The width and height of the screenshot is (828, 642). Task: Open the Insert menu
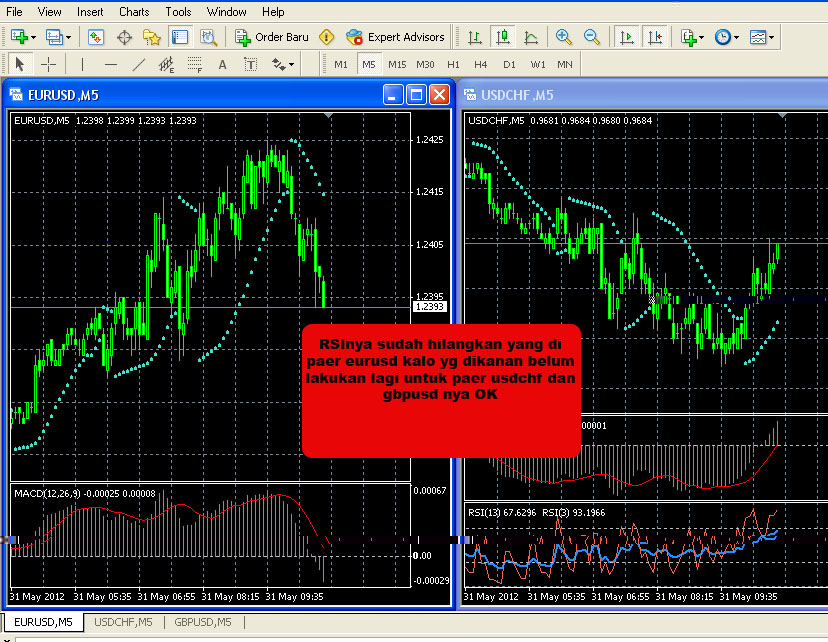(x=90, y=12)
